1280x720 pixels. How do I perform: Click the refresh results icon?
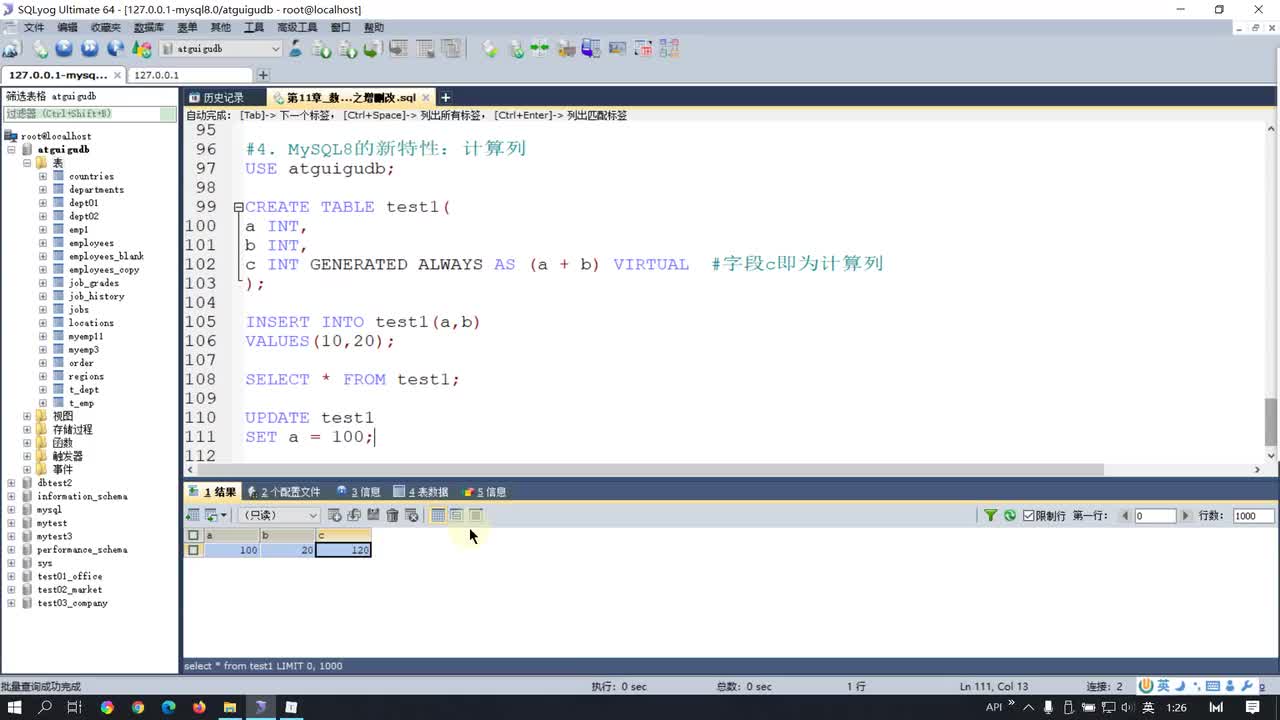[x=1010, y=516]
